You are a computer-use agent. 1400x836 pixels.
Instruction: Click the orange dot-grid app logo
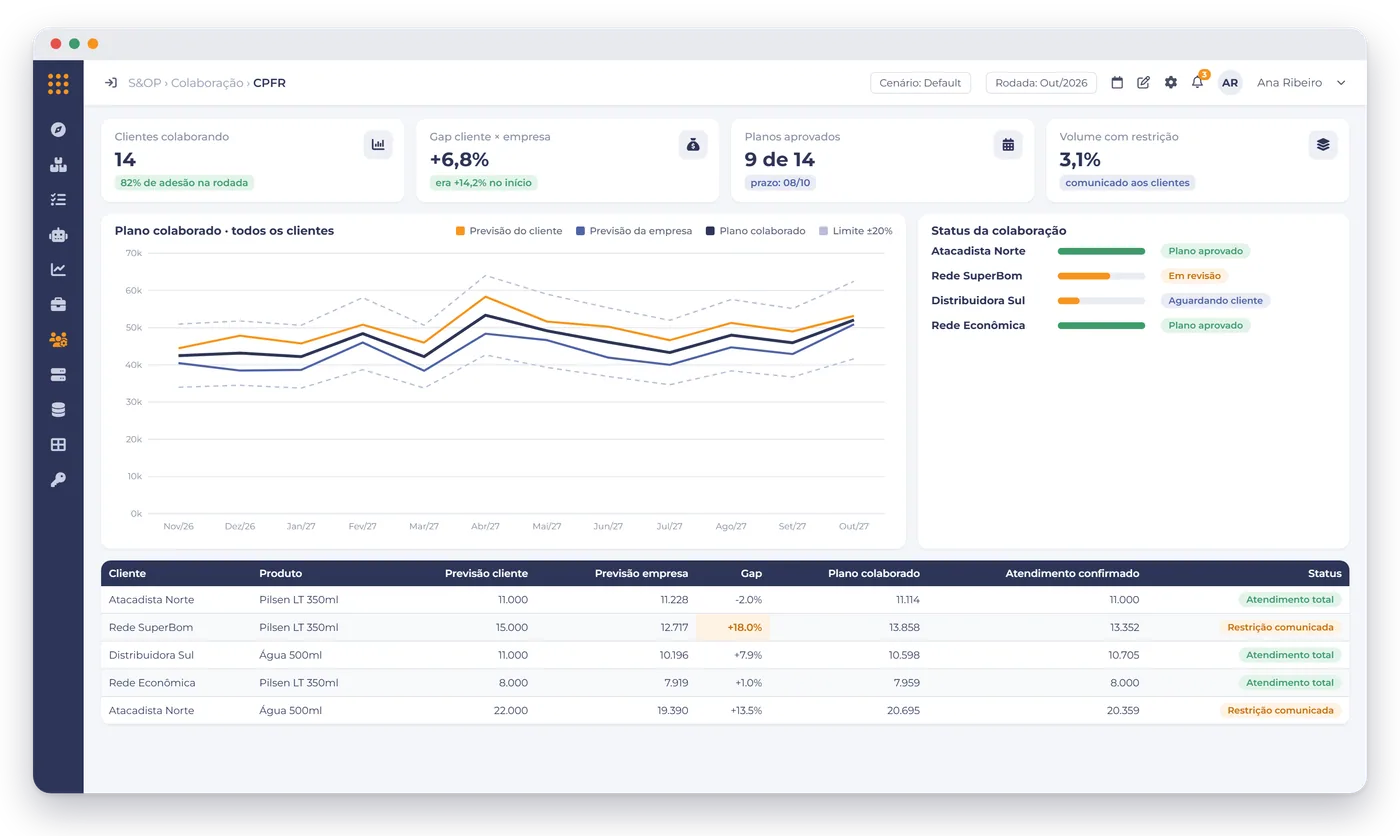tap(58, 84)
